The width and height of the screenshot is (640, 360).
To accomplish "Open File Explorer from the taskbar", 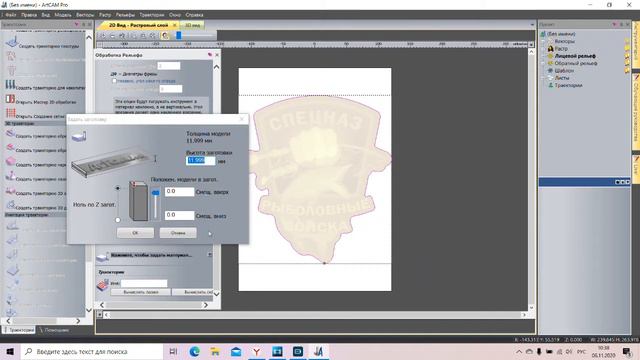I will pyautogui.click(x=215, y=351).
